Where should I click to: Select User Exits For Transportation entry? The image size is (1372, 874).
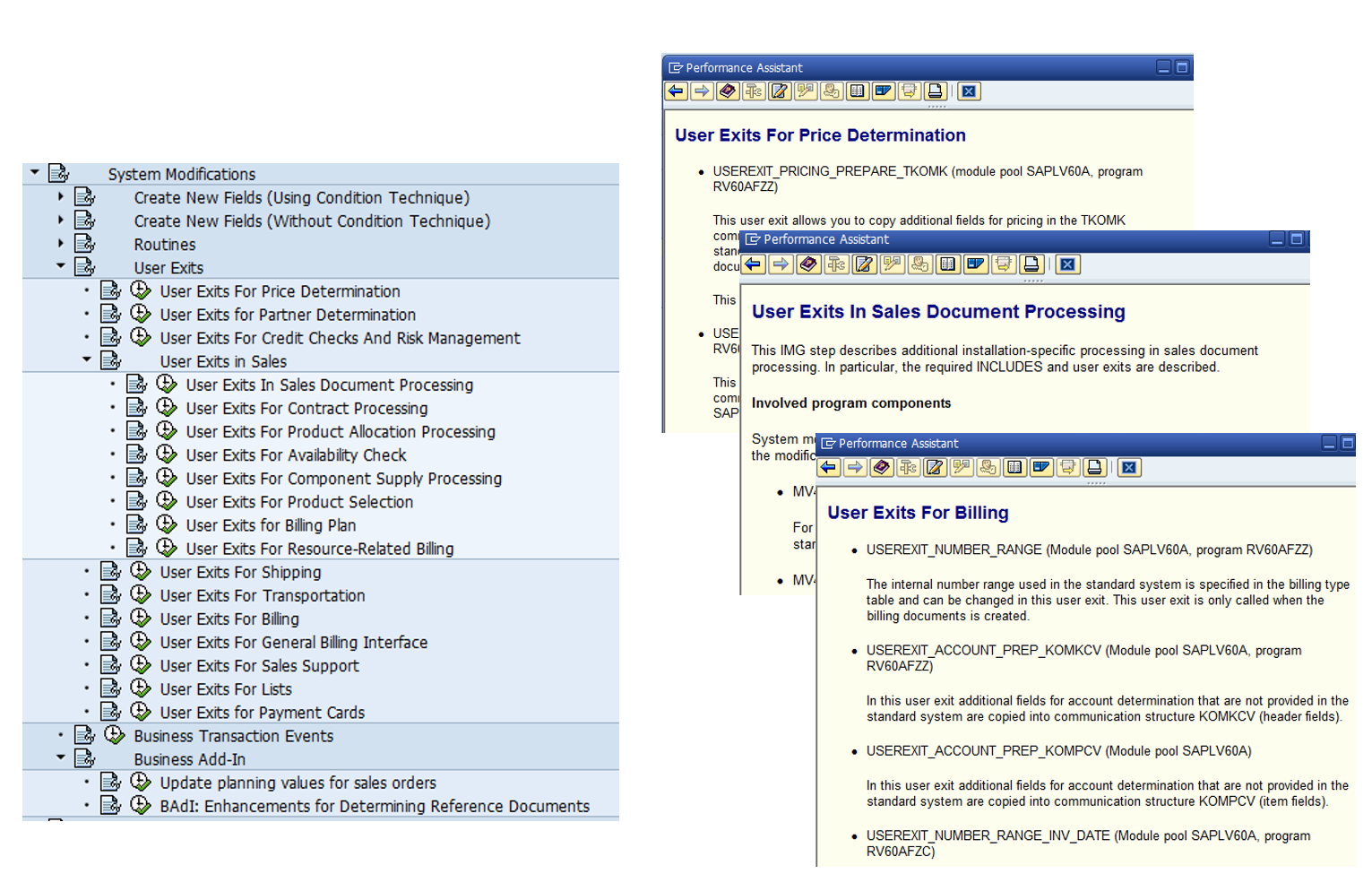click(262, 595)
